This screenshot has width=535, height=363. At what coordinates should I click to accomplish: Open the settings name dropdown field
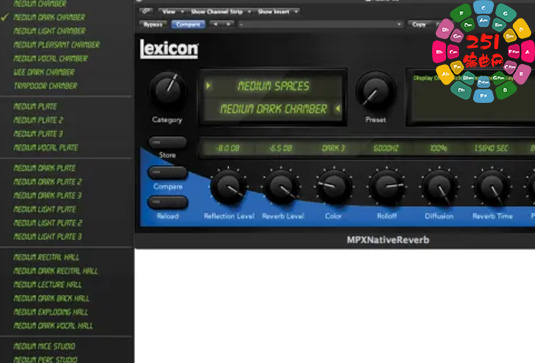point(321,24)
